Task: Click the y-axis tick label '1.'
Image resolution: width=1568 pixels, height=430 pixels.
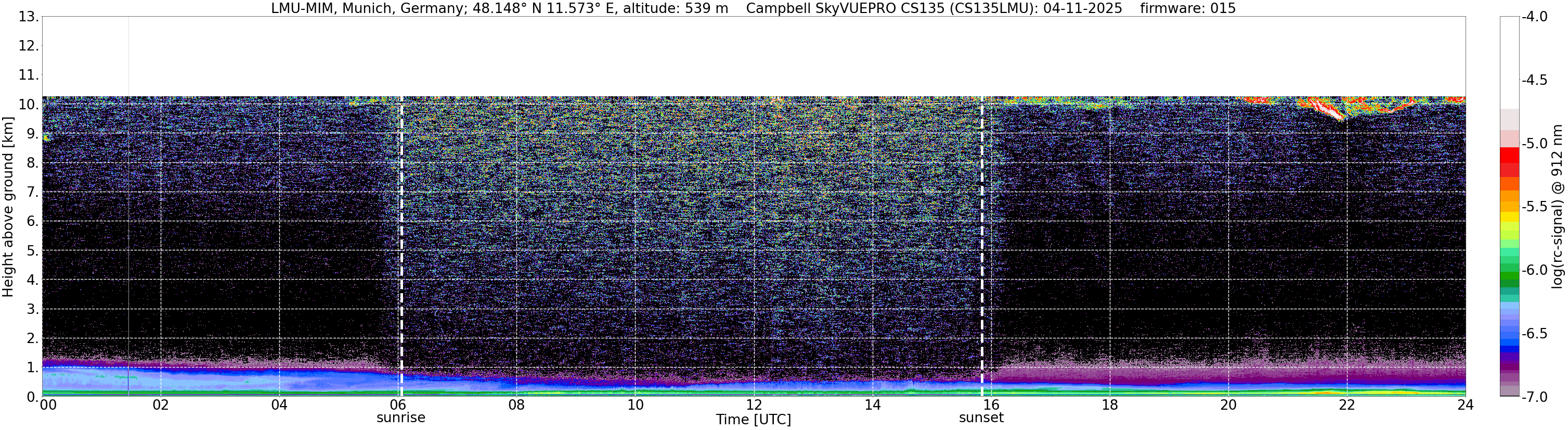Action: (x=32, y=367)
